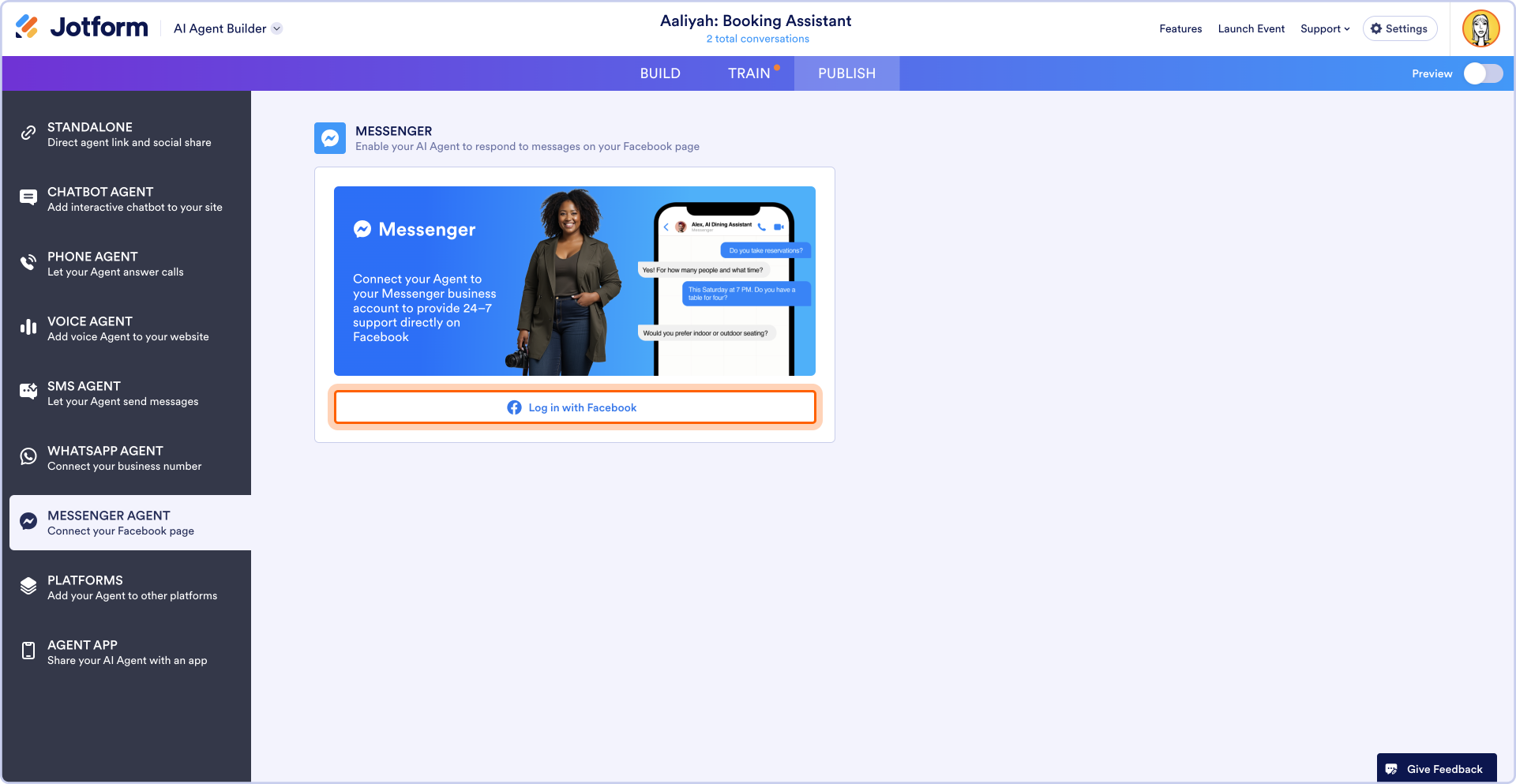Click the video icon in phone mockup
Screen dimensions: 1516x784
(779, 227)
